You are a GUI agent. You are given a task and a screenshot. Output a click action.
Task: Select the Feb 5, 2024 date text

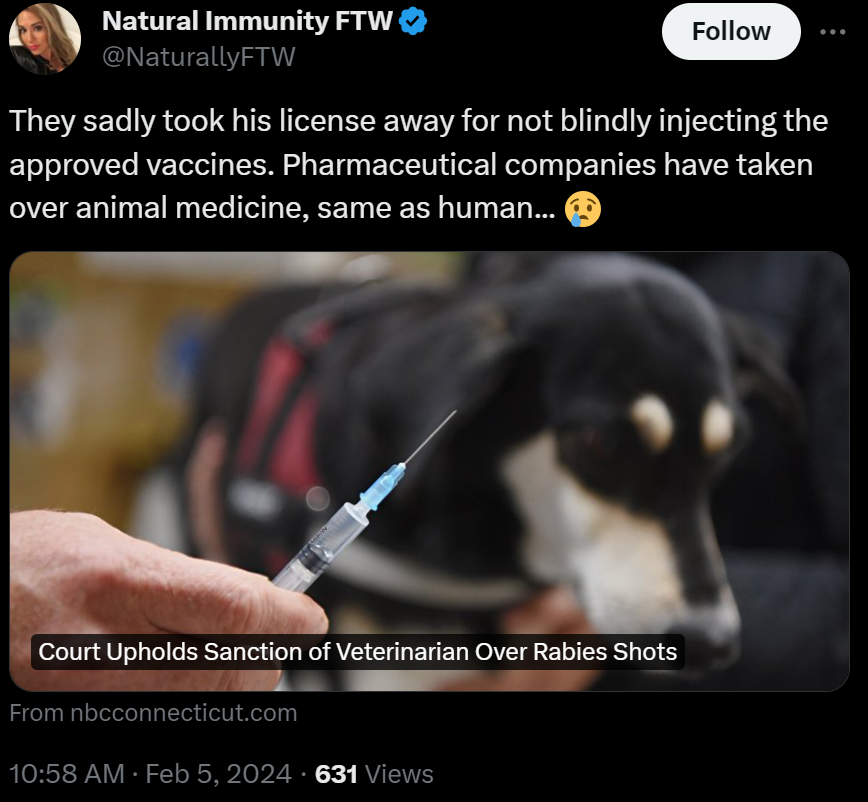pos(219,773)
